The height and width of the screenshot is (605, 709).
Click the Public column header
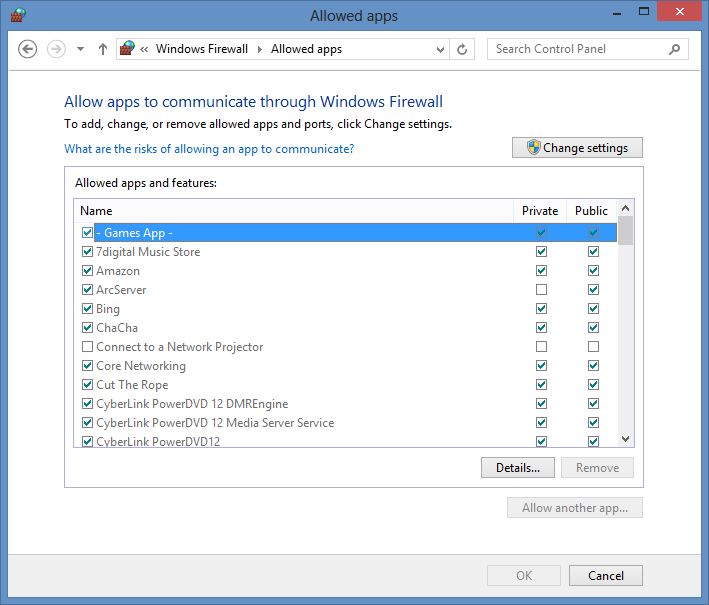[591, 211]
